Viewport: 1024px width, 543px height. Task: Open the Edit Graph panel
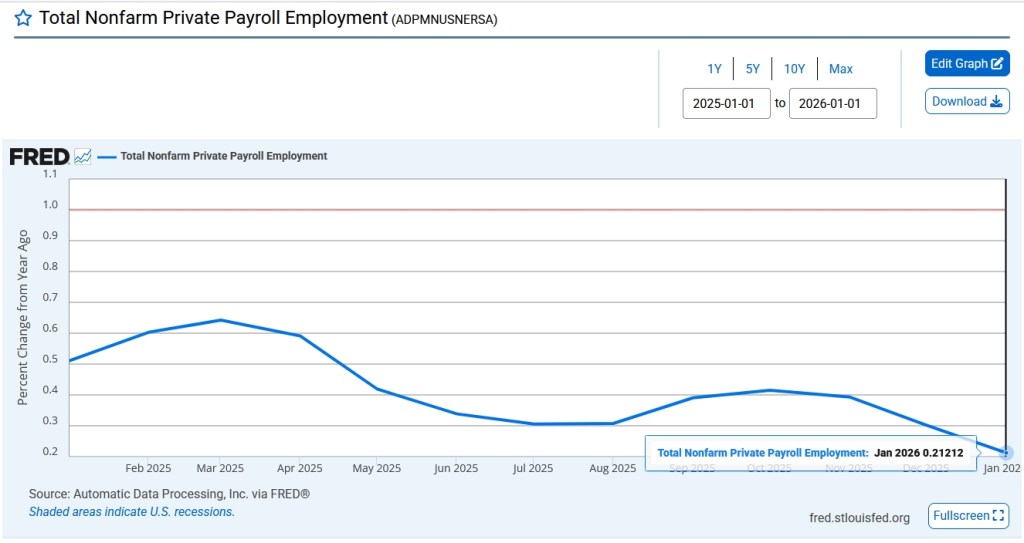coord(967,64)
